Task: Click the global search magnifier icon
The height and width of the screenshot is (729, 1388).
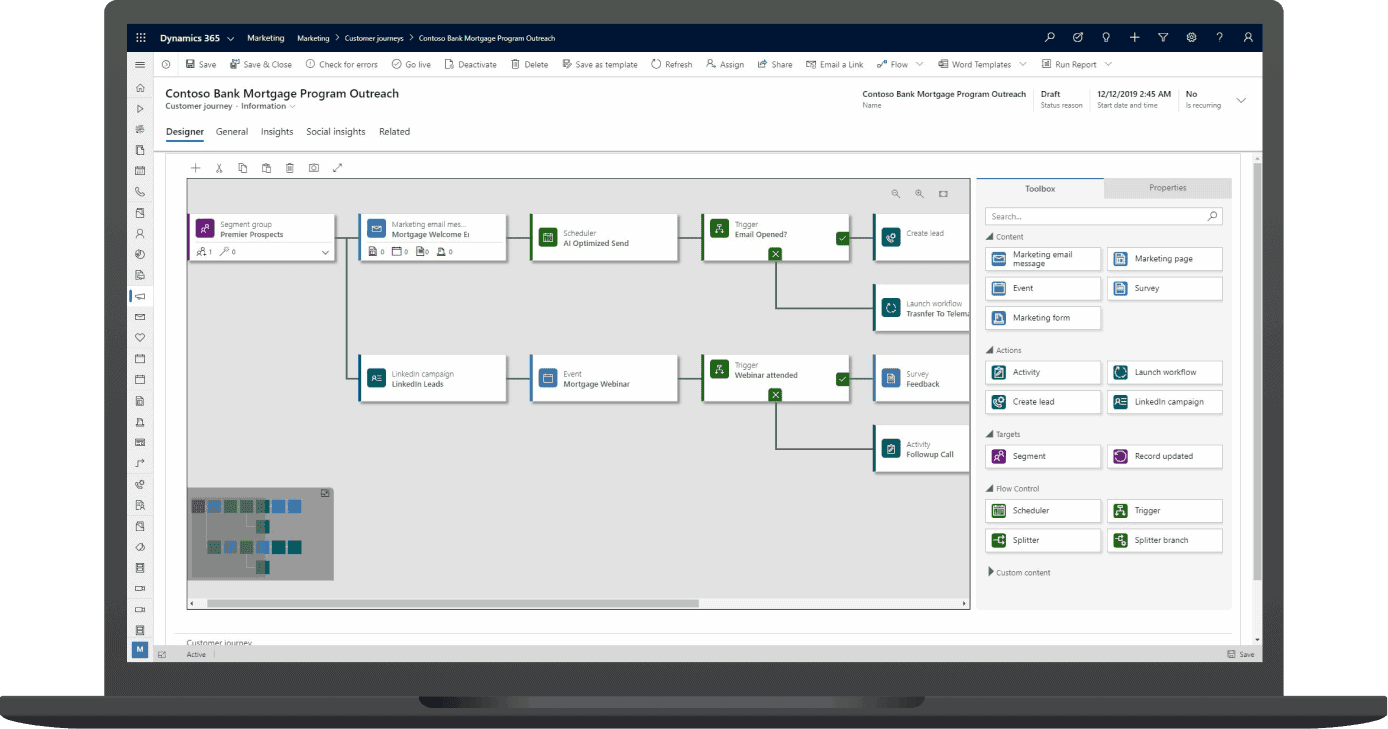Action: click(x=1049, y=38)
